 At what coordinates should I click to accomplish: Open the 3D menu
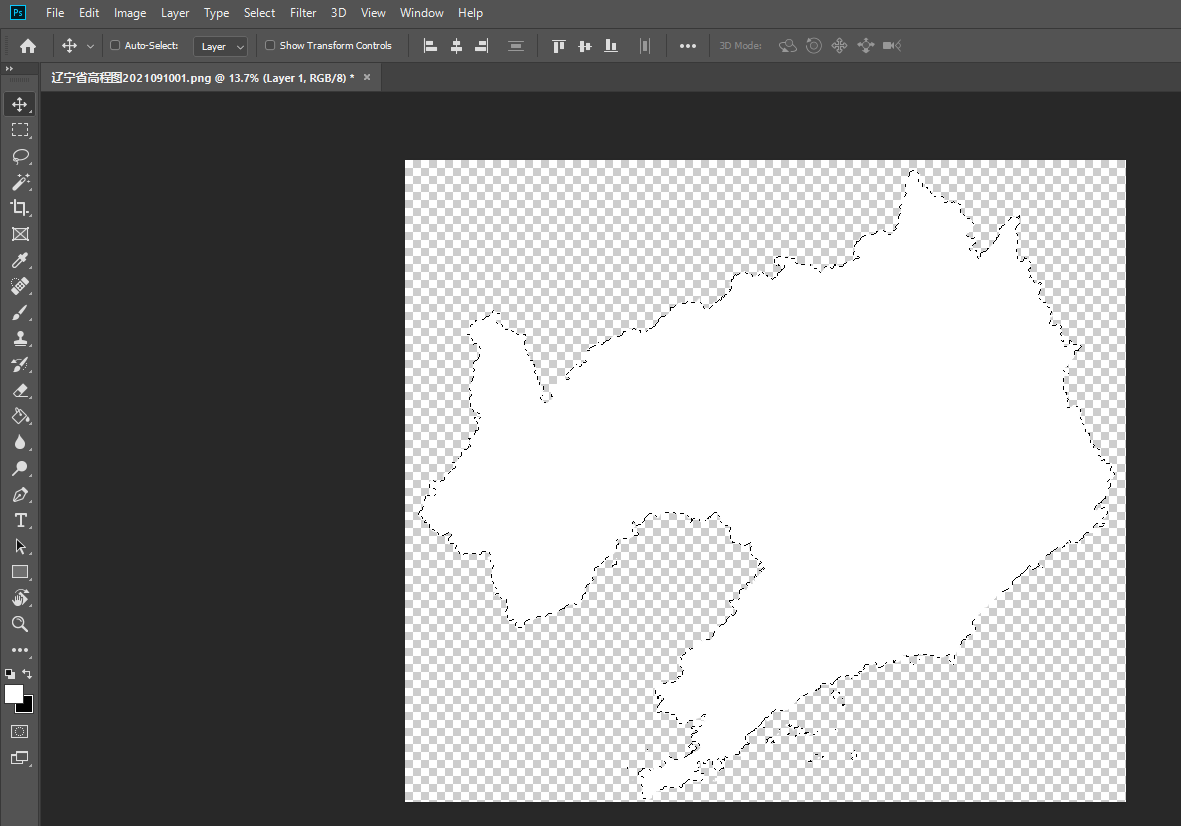(x=338, y=13)
